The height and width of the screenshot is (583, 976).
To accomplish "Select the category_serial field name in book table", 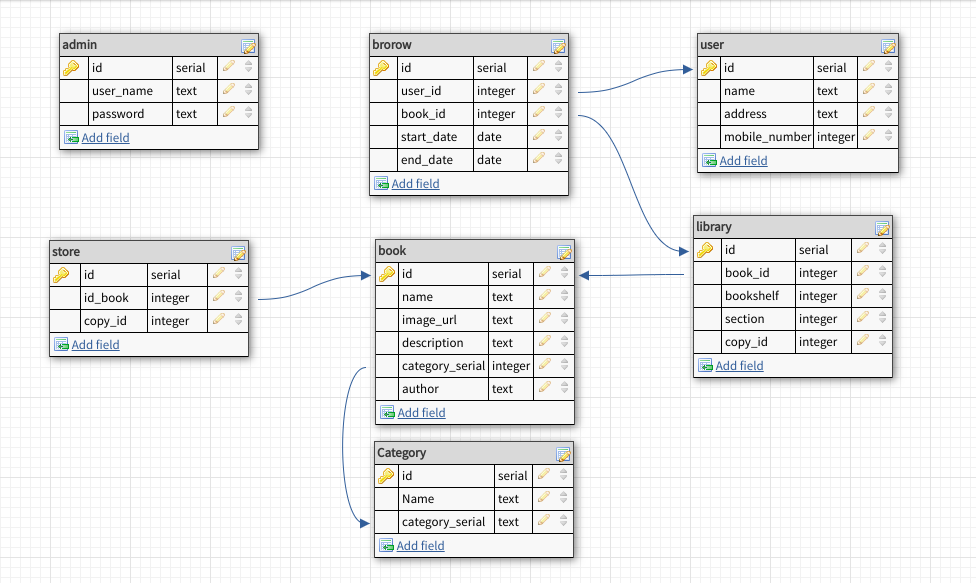I will 442,366.
